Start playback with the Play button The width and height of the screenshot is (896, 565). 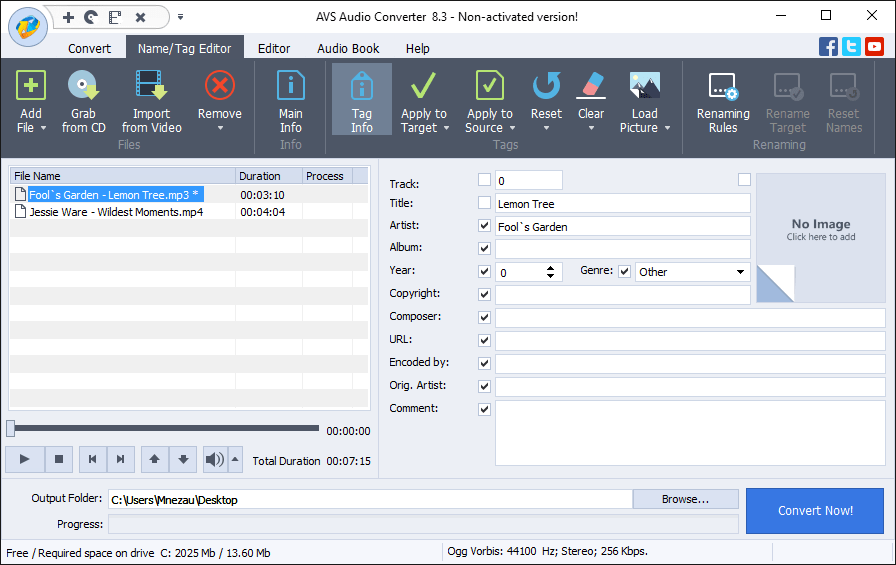[x=25, y=459]
